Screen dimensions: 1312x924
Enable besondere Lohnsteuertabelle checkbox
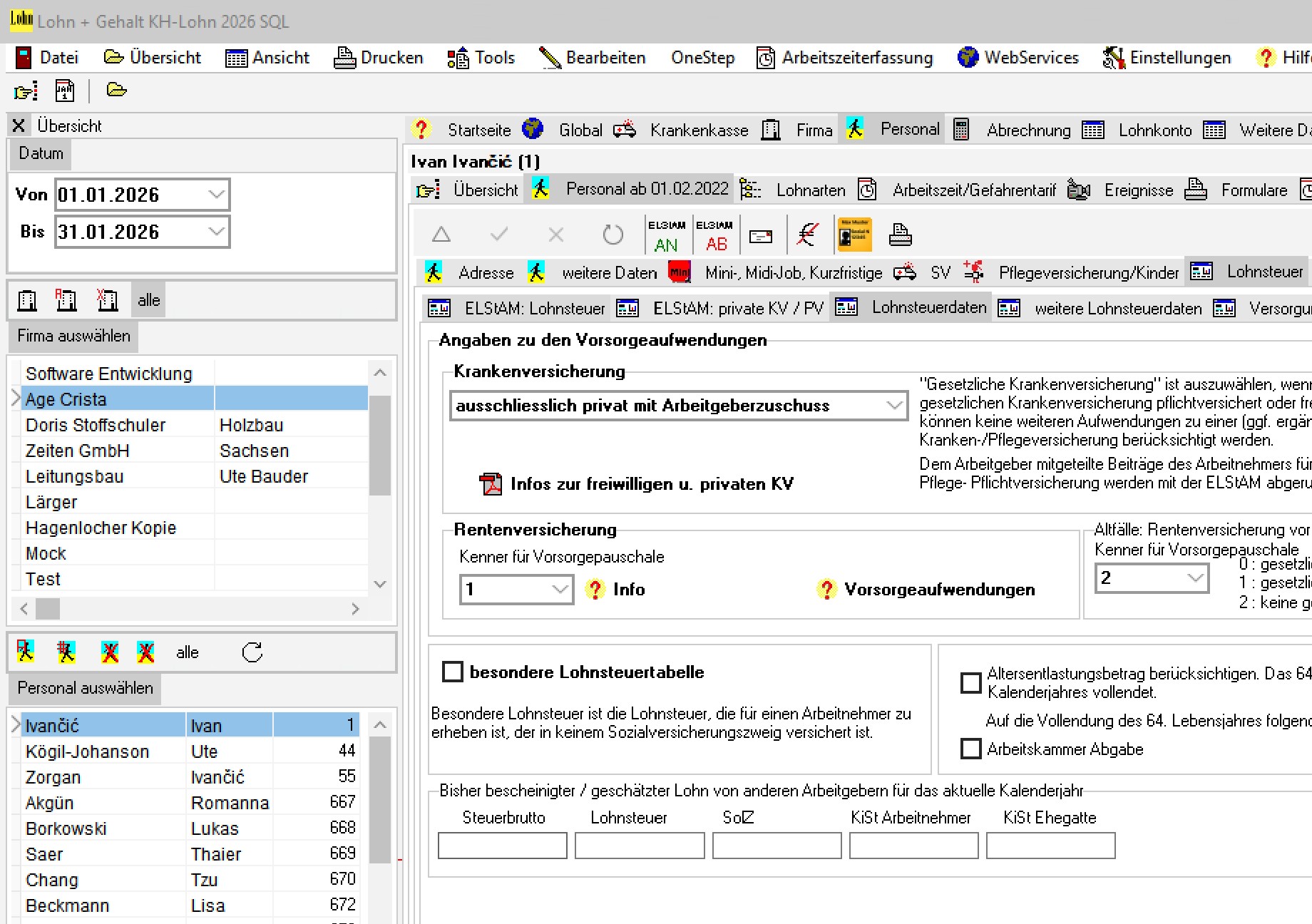click(x=453, y=672)
